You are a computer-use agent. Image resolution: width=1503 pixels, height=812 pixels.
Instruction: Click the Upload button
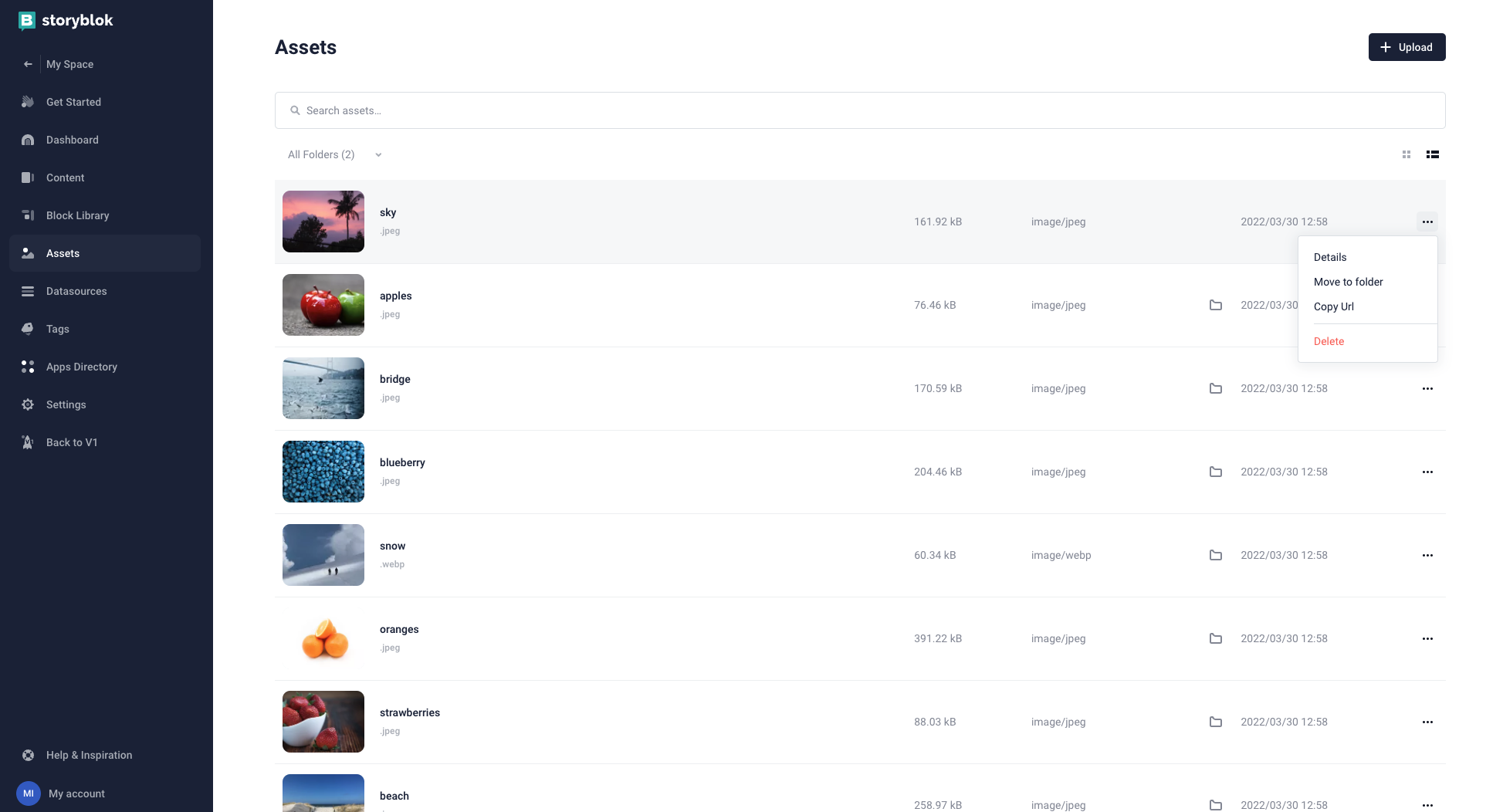1407,47
